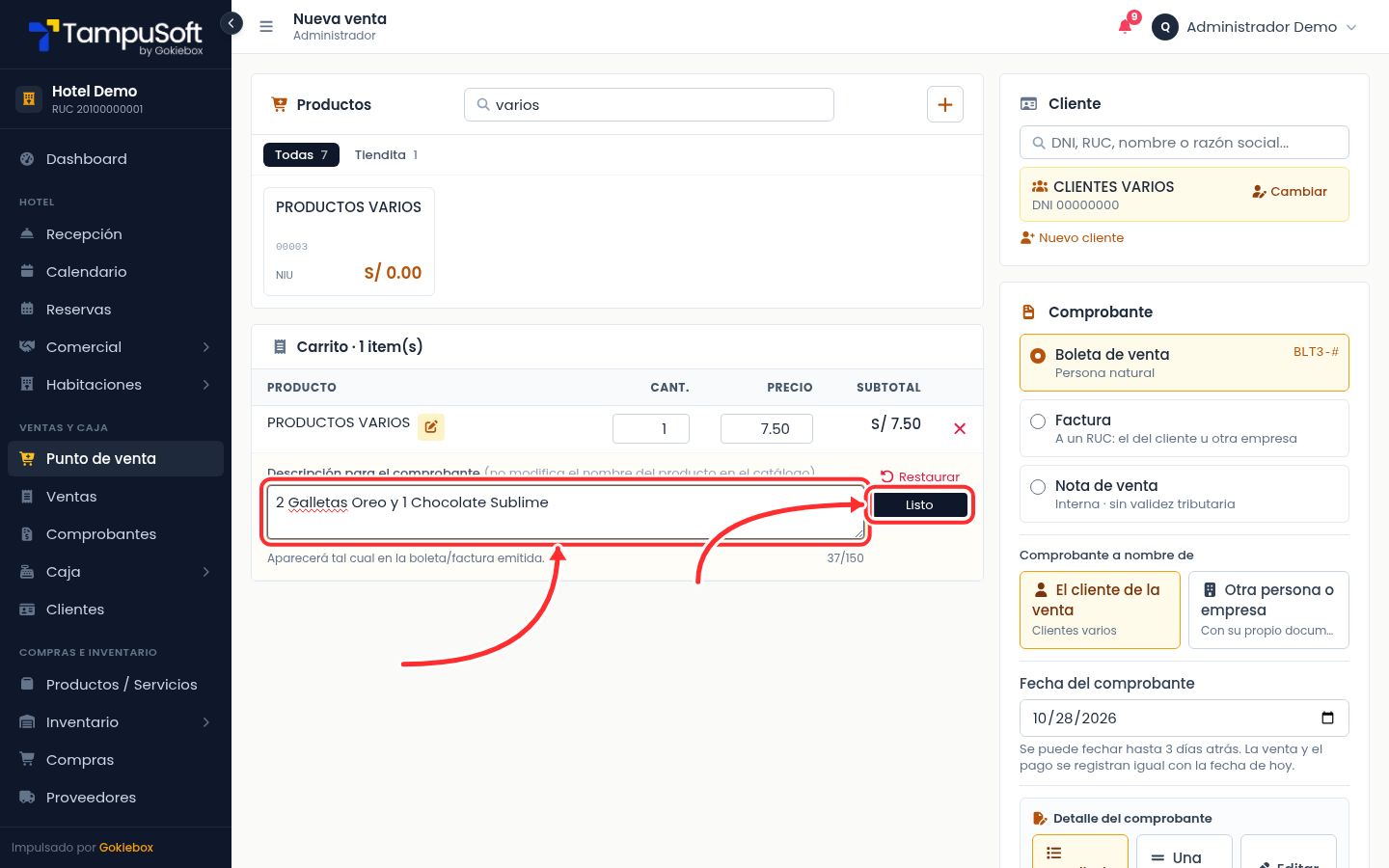Open Proveedores in the sidebar
This screenshot has width=1389, height=868.
click(116, 798)
